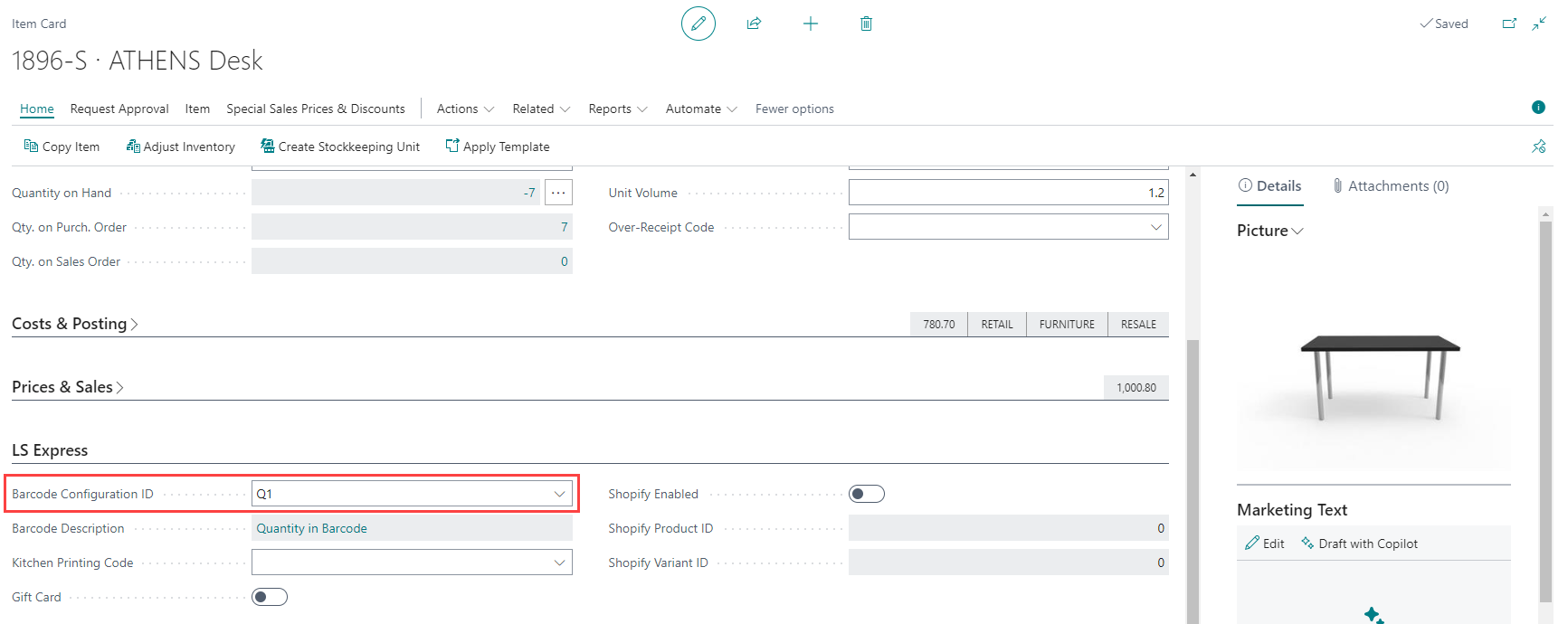Click the trash delete icon
The height and width of the screenshot is (624, 1568).
(x=866, y=24)
